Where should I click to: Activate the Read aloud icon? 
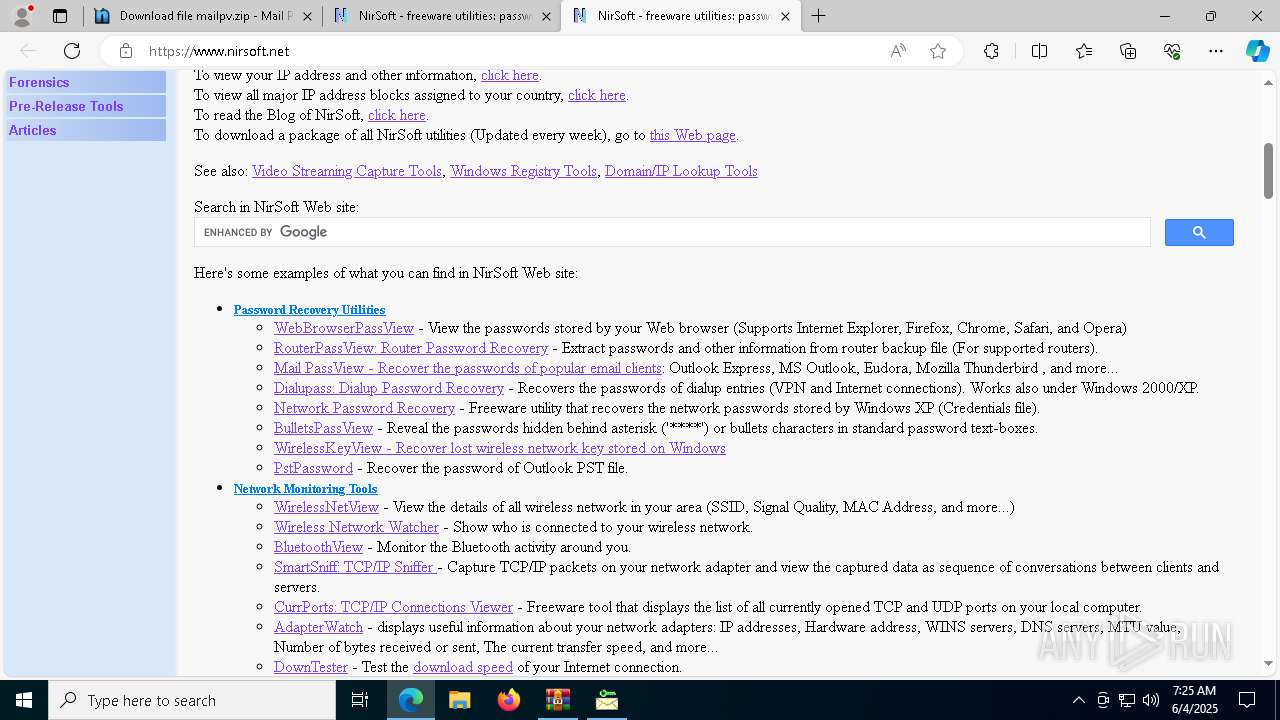[x=898, y=51]
